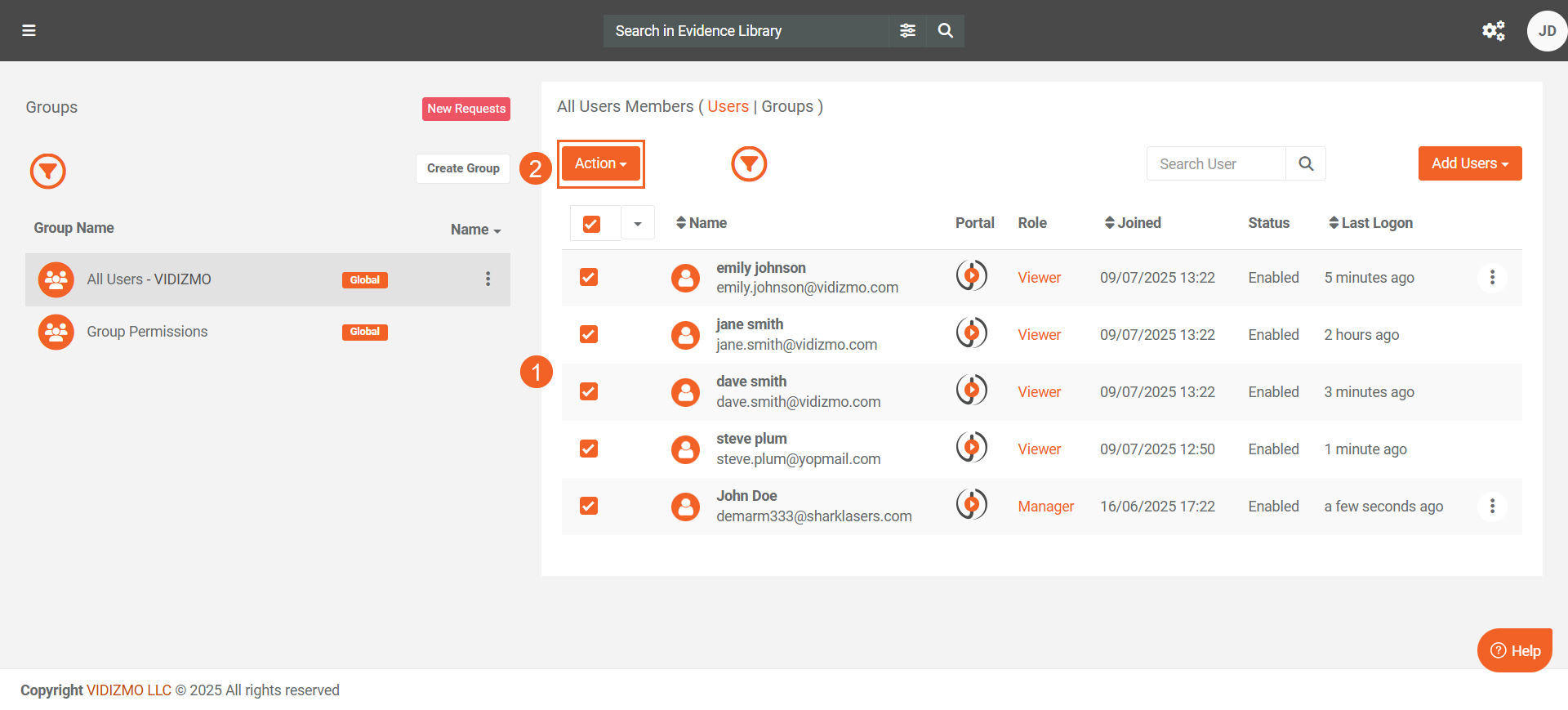1568x710 pixels.
Task: Switch to the Groups members tab
Action: click(786, 107)
